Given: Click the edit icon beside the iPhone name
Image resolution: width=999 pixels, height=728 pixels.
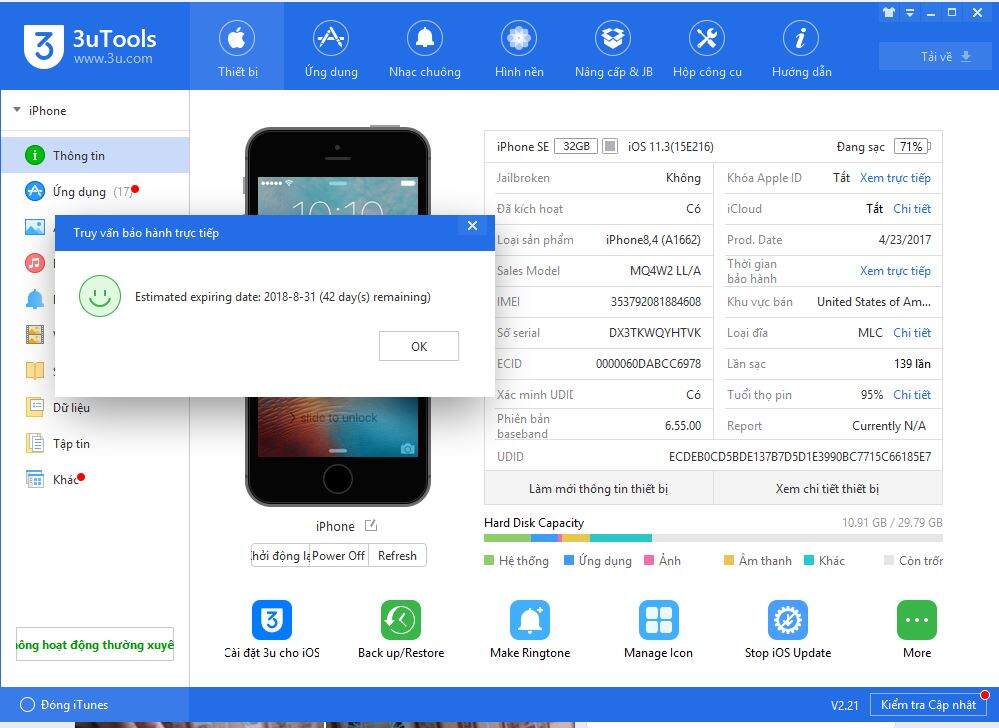Looking at the screenshot, I should pyautogui.click(x=371, y=526).
